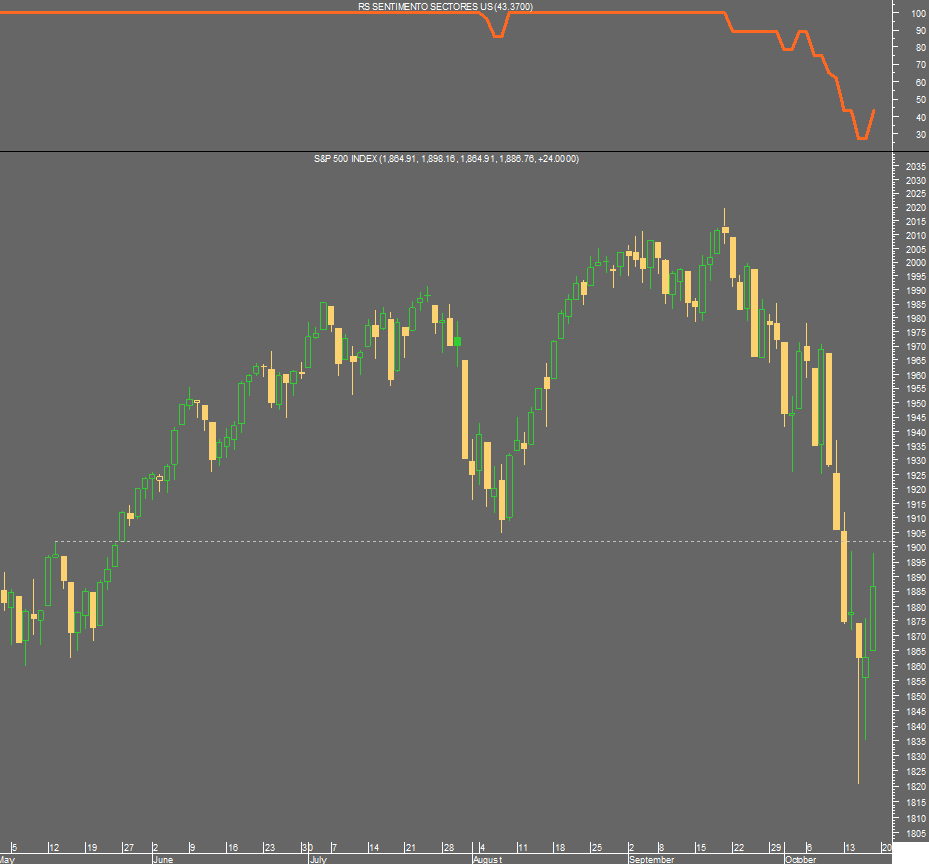Viewport: 929px width, 864px height.
Task: Click the 70 value on indicator scale
Action: click(921, 65)
